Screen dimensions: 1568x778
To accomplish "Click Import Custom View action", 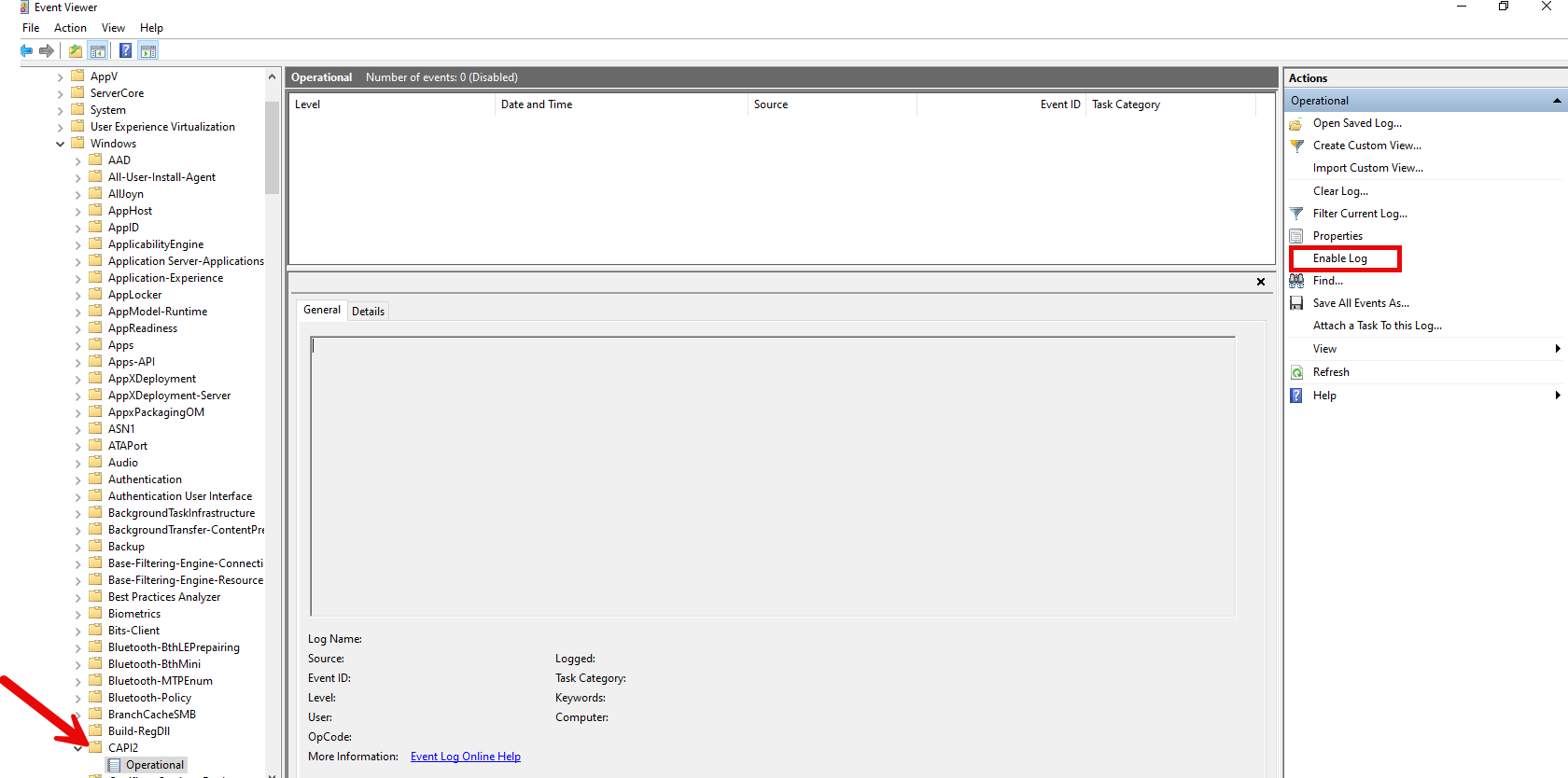I will (x=1368, y=168).
